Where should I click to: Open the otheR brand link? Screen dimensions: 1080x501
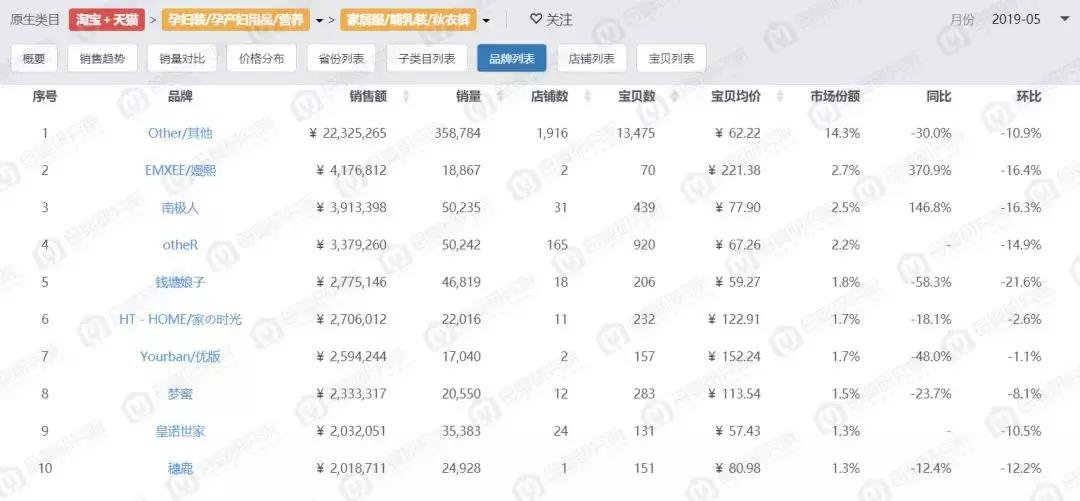coord(180,245)
